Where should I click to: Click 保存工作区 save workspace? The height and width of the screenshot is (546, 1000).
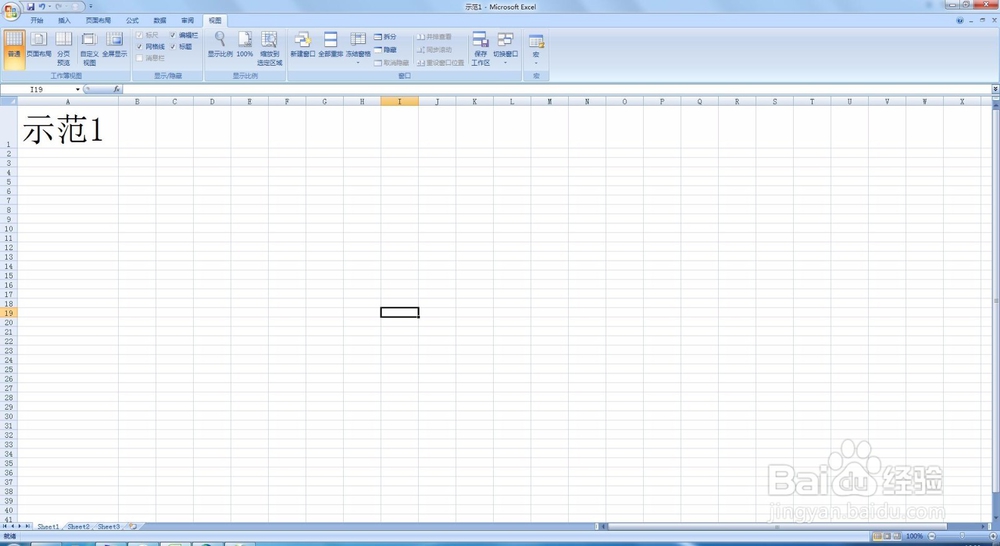480,48
